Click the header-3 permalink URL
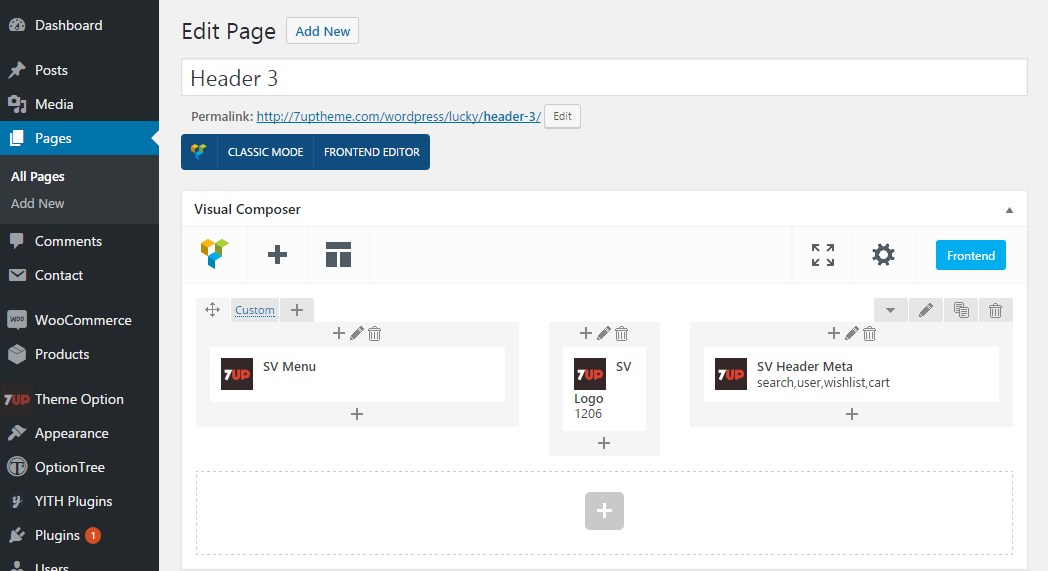The height and width of the screenshot is (571, 1048). [398, 116]
